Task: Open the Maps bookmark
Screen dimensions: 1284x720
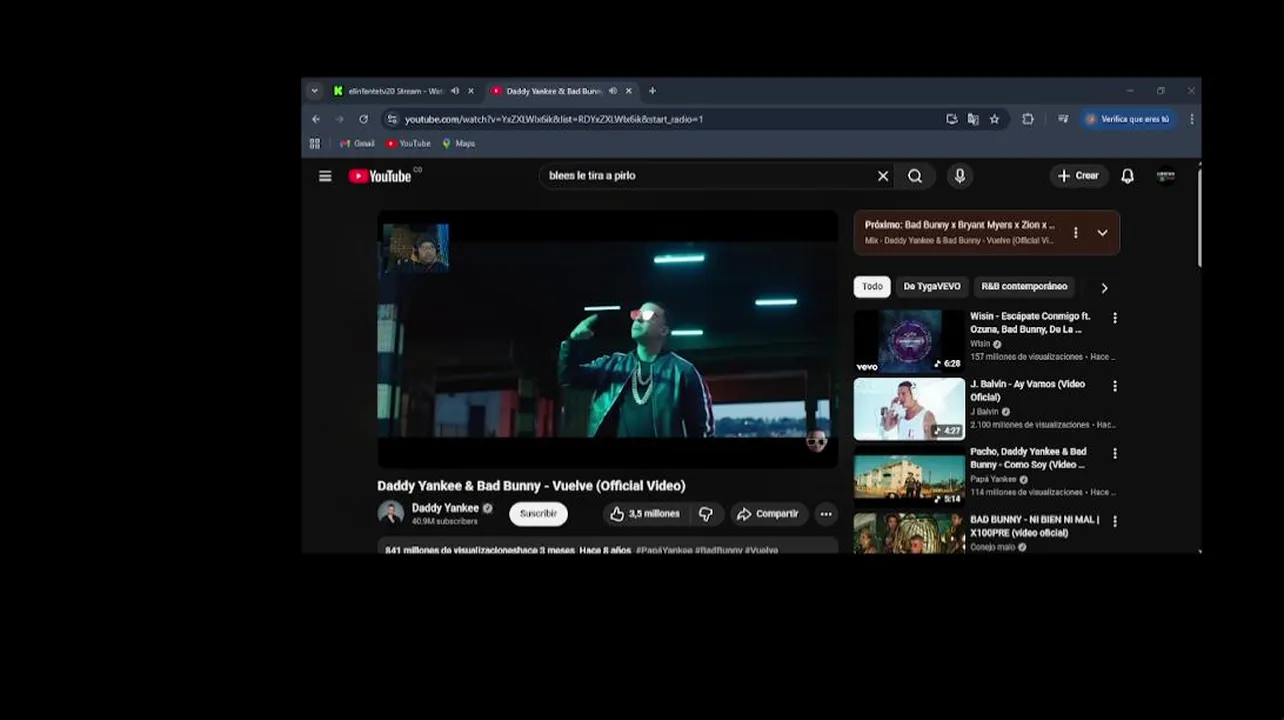Action: point(459,143)
